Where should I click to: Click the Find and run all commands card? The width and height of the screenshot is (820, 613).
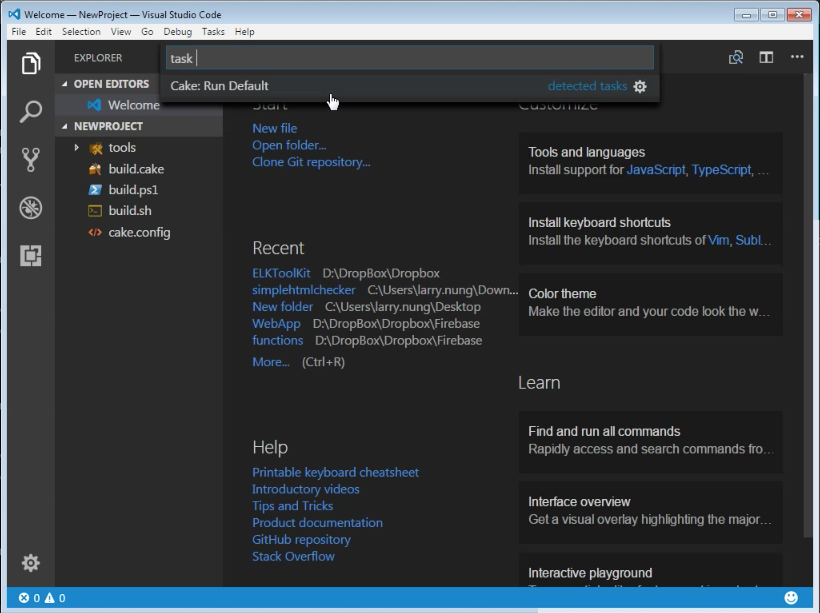point(651,442)
